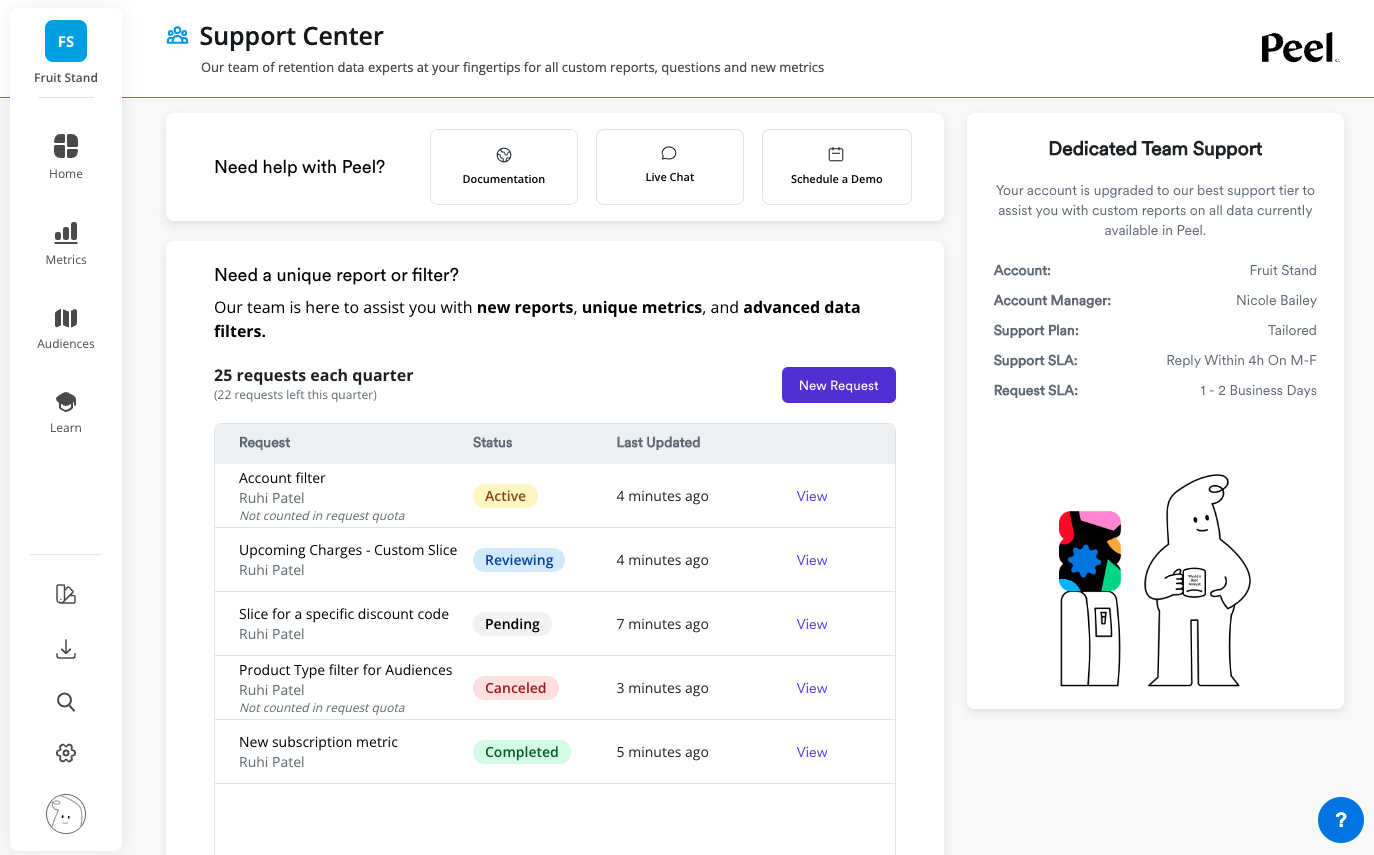This screenshot has width=1374, height=855.
Task: Click the Documentation globe icon
Action: pos(504,155)
